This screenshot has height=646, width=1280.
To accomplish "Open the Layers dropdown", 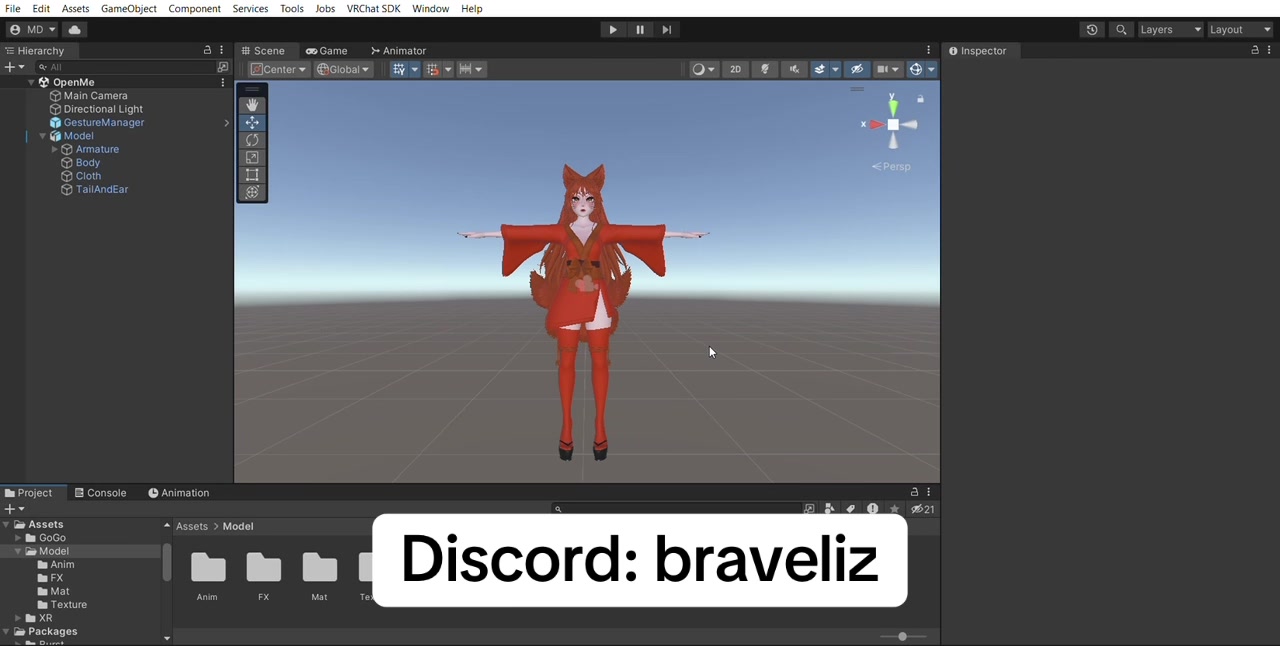I will point(1170,30).
